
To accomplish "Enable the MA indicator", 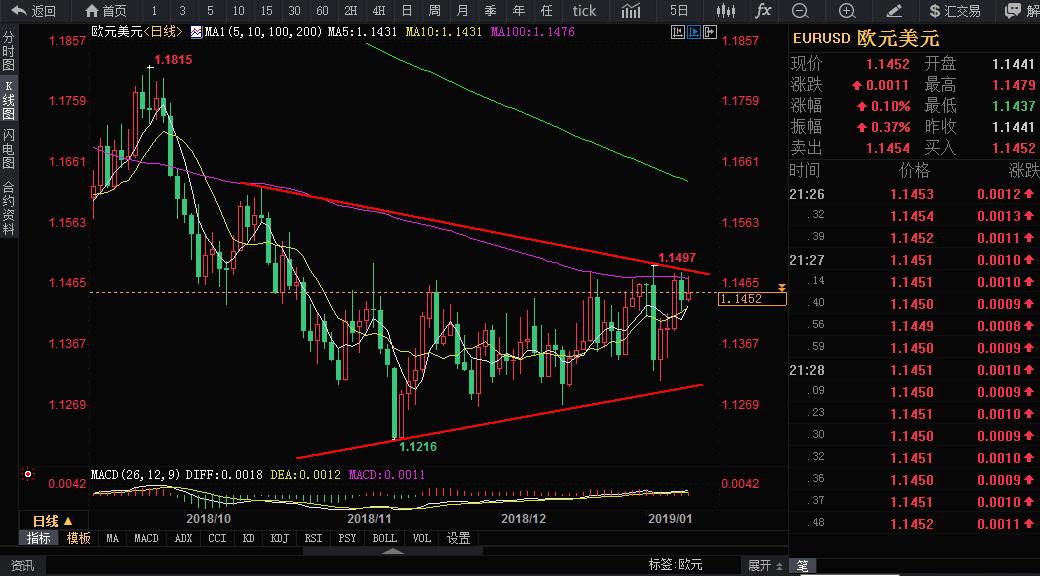I will click(113, 538).
